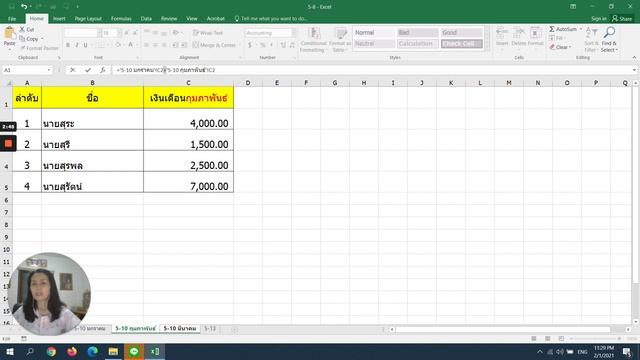The image size is (640, 360).
Task: Expand the AutoSum dropdown arrow
Action: click(581, 29)
